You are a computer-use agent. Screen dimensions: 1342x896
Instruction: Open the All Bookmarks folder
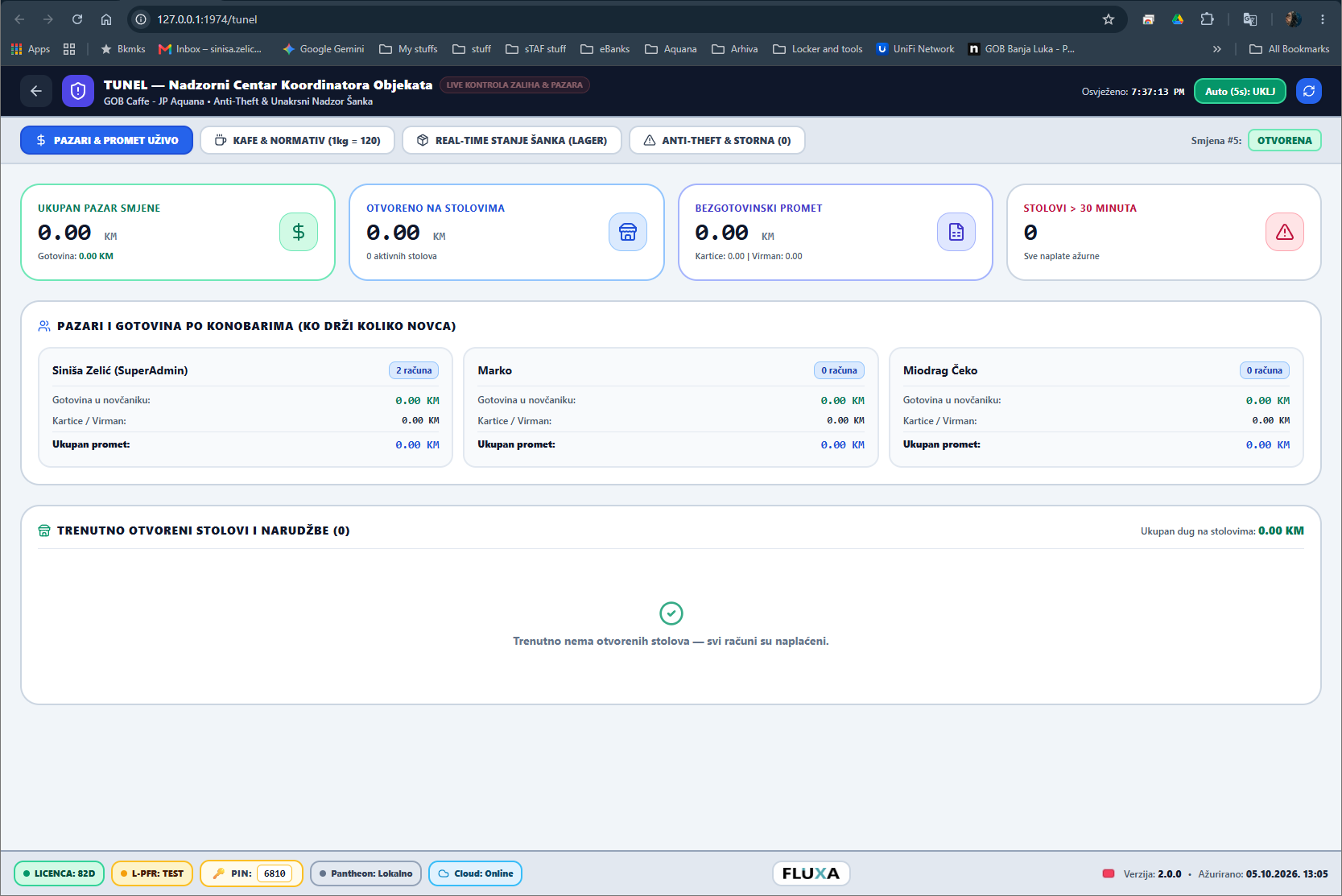tap(1290, 49)
